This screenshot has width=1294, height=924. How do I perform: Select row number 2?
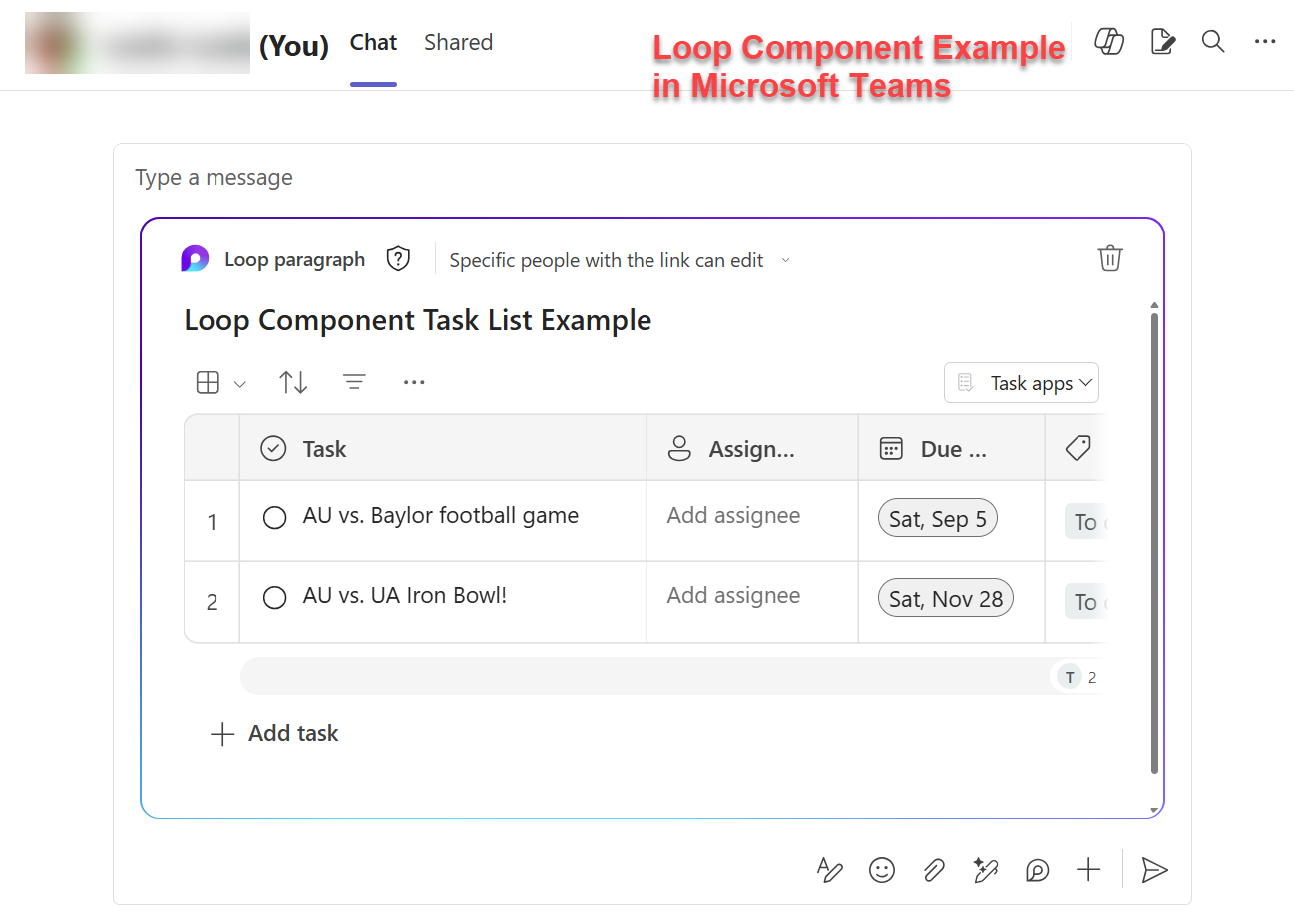(x=212, y=601)
